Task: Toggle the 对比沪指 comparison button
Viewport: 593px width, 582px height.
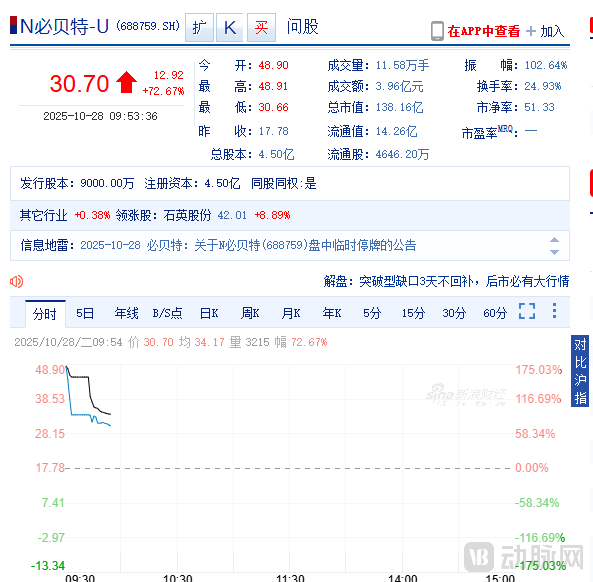Action: pyautogui.click(x=580, y=371)
